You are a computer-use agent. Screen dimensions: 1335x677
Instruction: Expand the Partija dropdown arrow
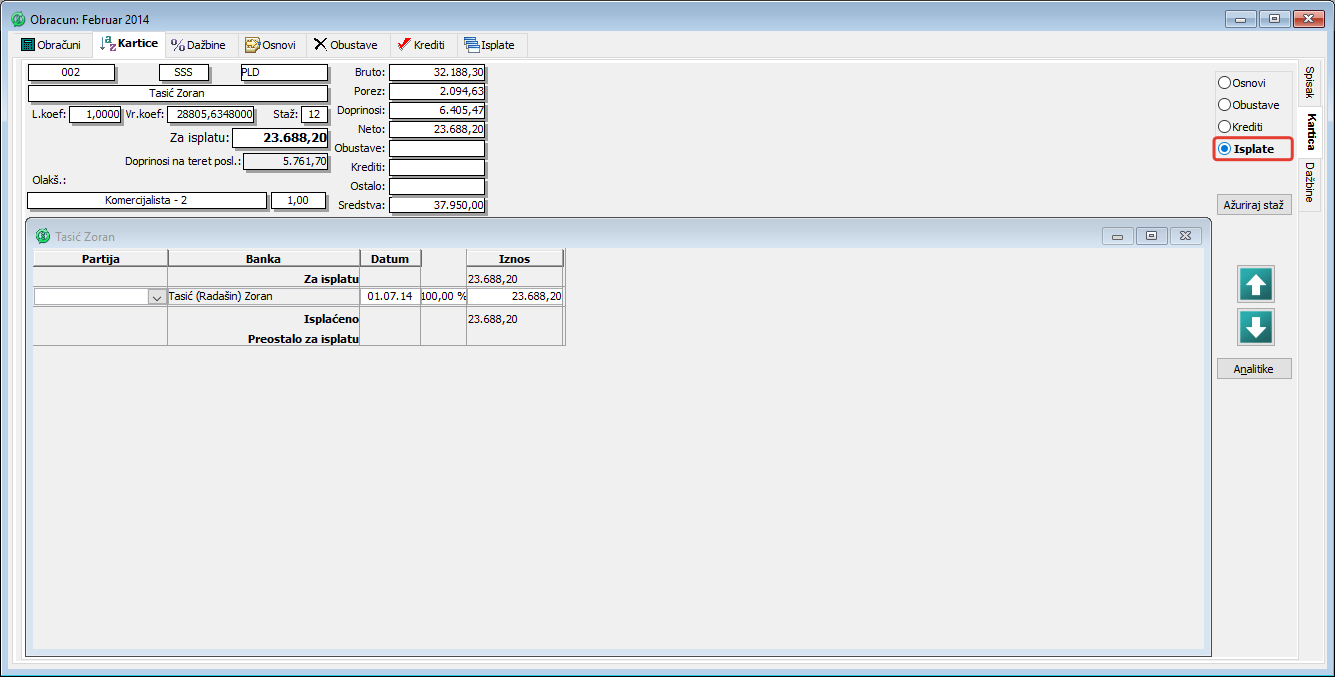click(x=157, y=297)
